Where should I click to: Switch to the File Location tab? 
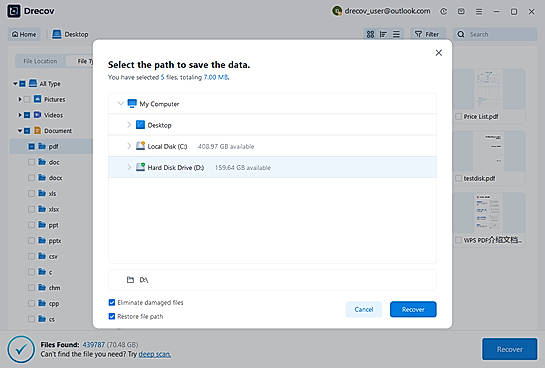(40, 61)
